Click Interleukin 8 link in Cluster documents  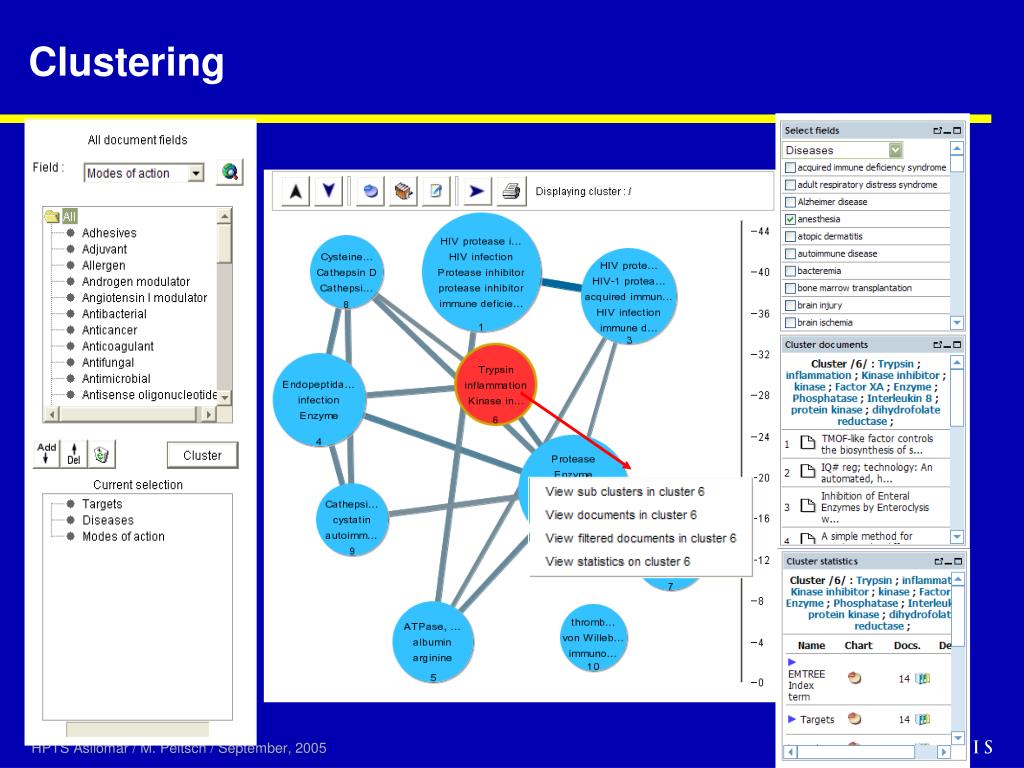899,398
